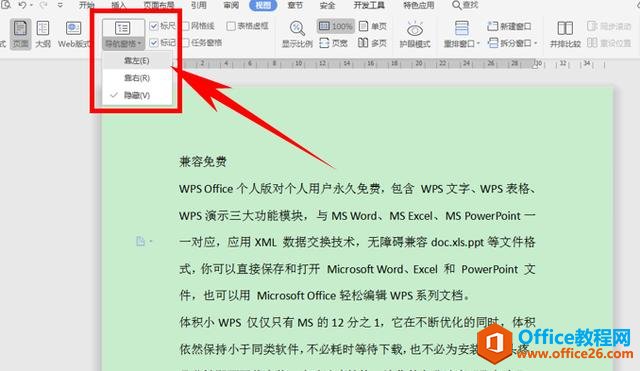Show 多页 multiple pages view

[372, 43]
